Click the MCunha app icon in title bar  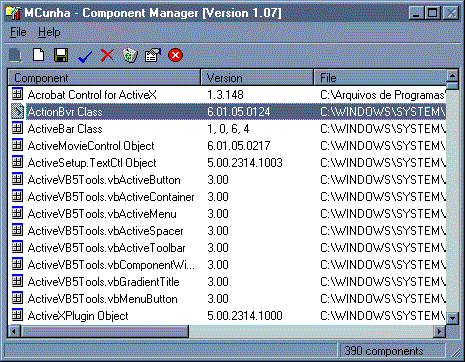click(13, 13)
